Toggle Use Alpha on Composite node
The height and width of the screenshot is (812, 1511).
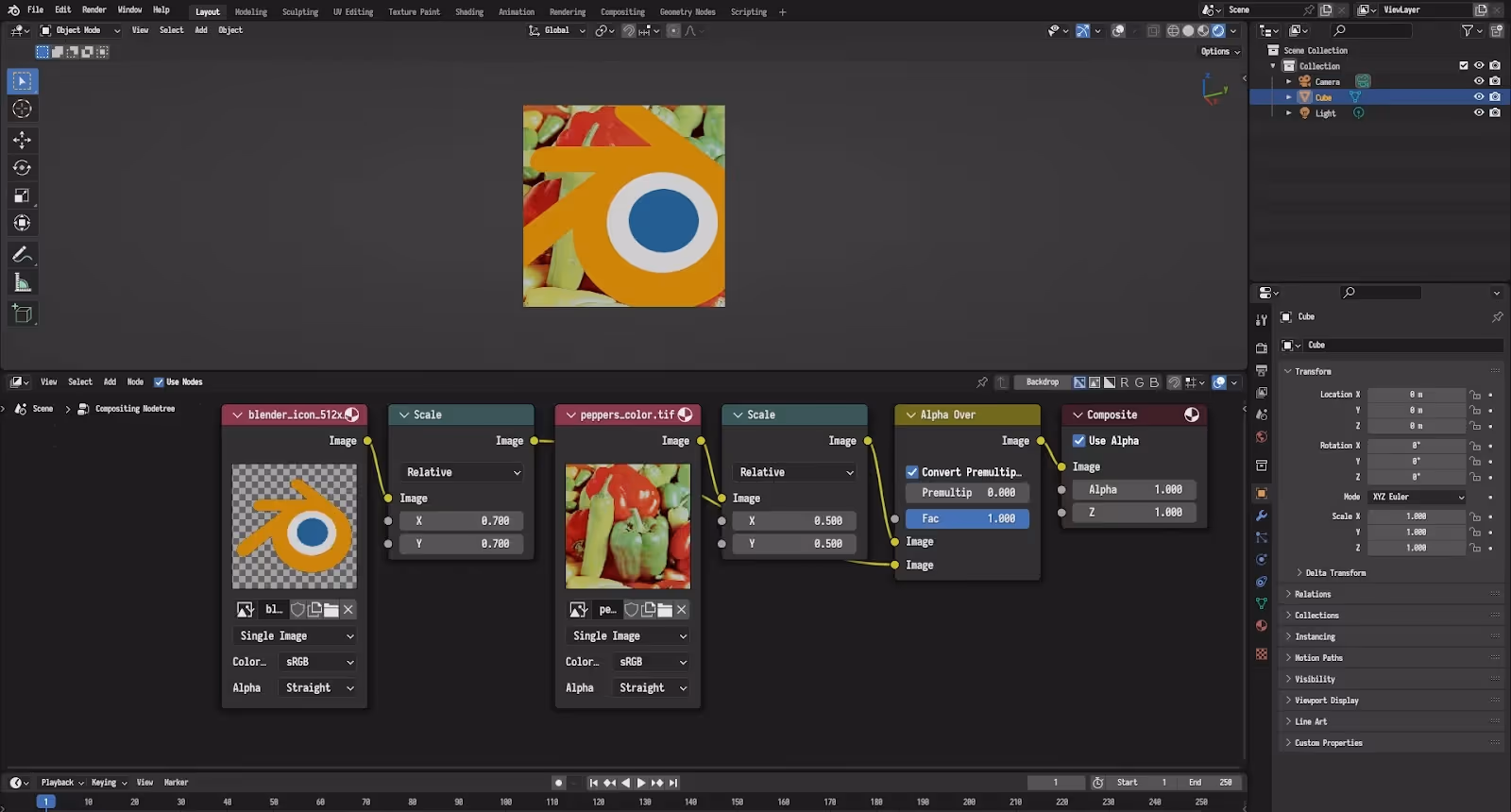coord(1079,441)
